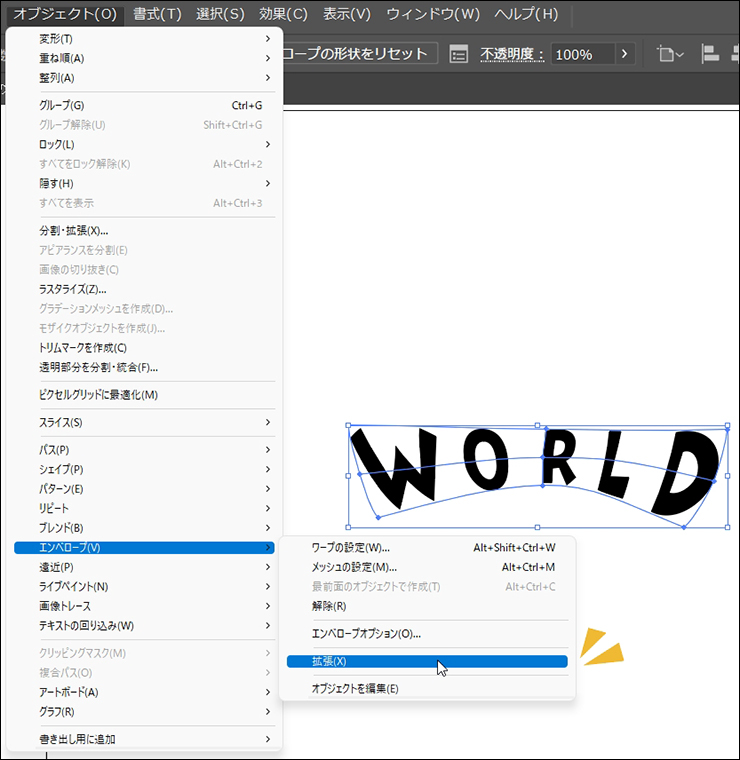Click the envelope options icon in control bar
The image size is (740, 760).
tap(459, 54)
